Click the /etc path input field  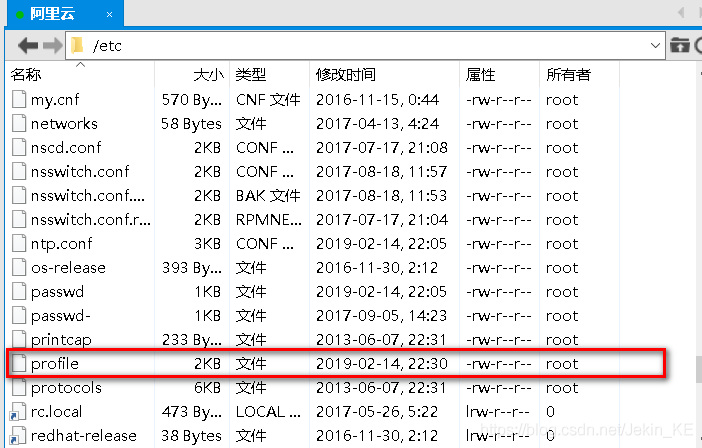[x=366, y=46]
